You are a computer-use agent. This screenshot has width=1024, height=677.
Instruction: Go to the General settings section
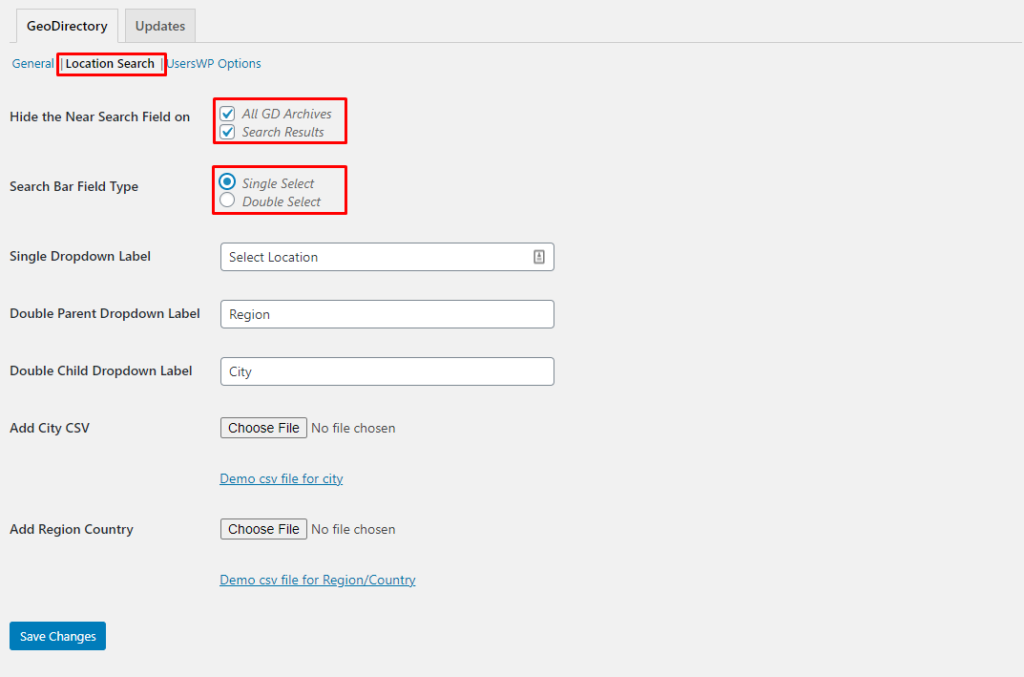[32, 63]
